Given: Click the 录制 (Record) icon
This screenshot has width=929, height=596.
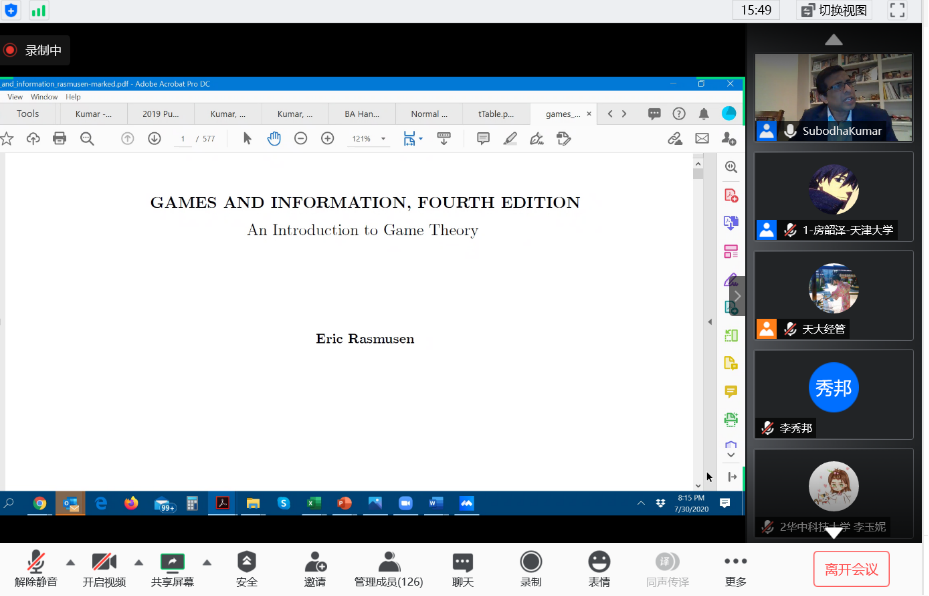Looking at the screenshot, I should [530, 563].
